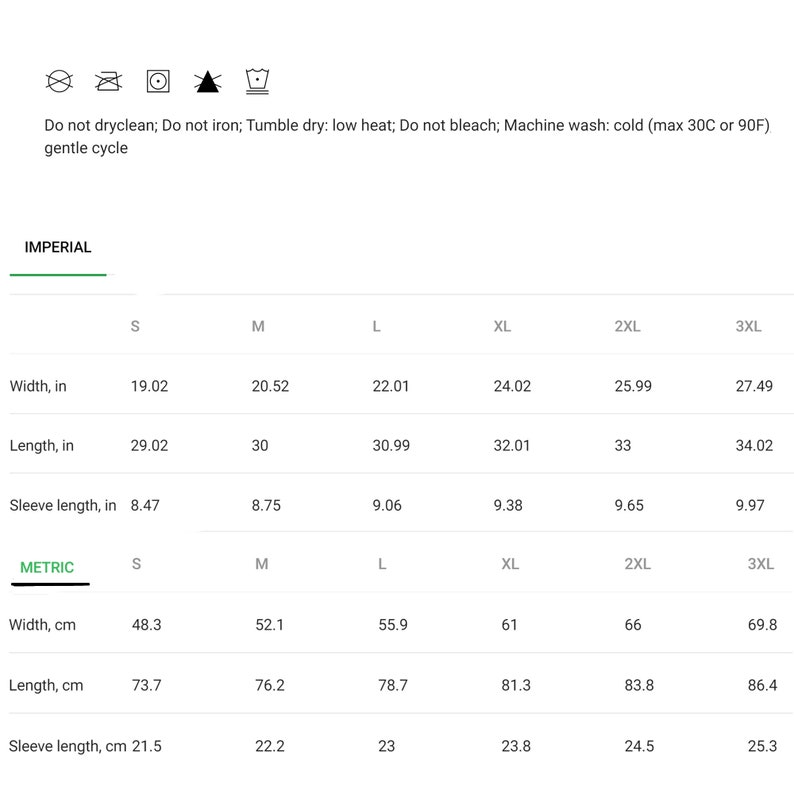Select the 'Length, in' row label
Image resolution: width=794 pixels, height=794 pixels.
(42, 446)
